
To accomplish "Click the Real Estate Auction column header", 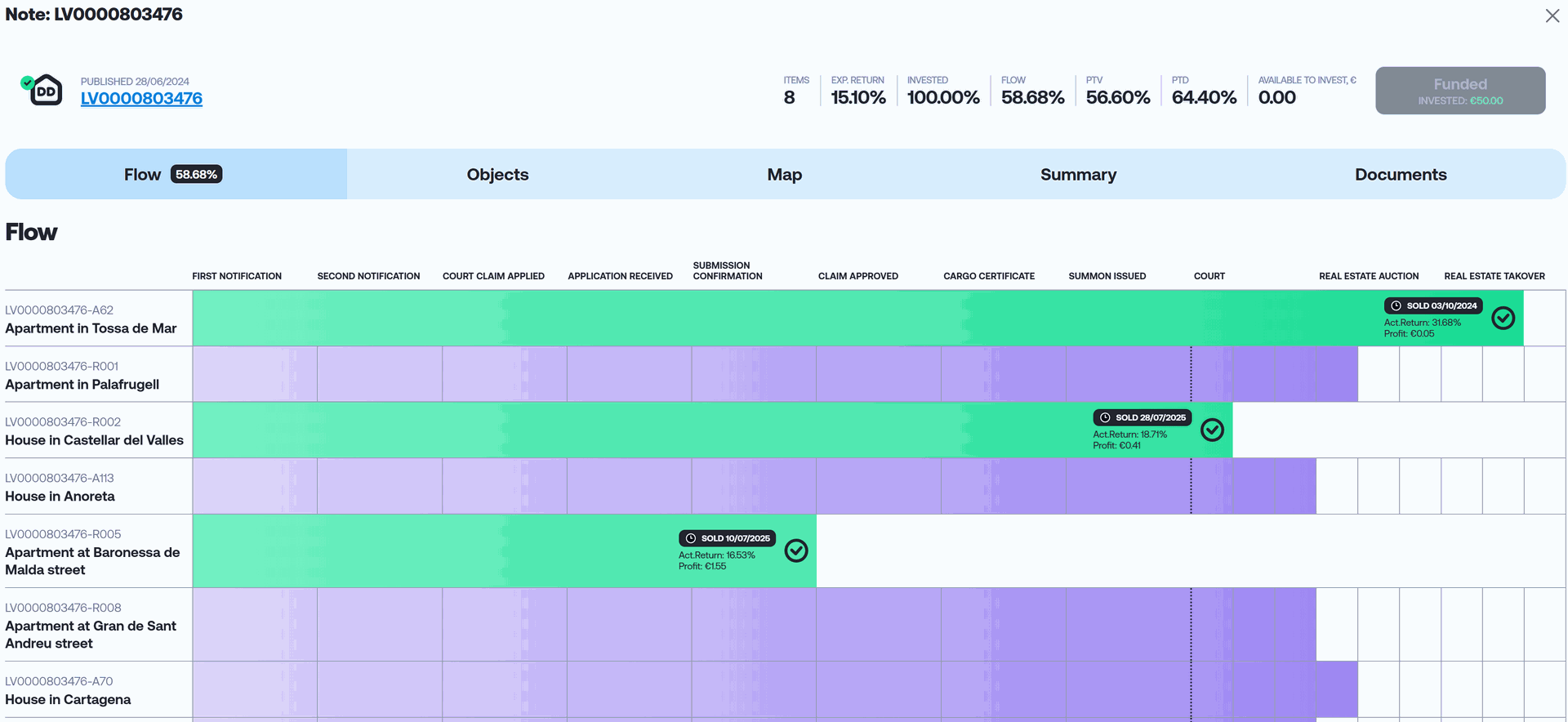I will pyautogui.click(x=1368, y=276).
